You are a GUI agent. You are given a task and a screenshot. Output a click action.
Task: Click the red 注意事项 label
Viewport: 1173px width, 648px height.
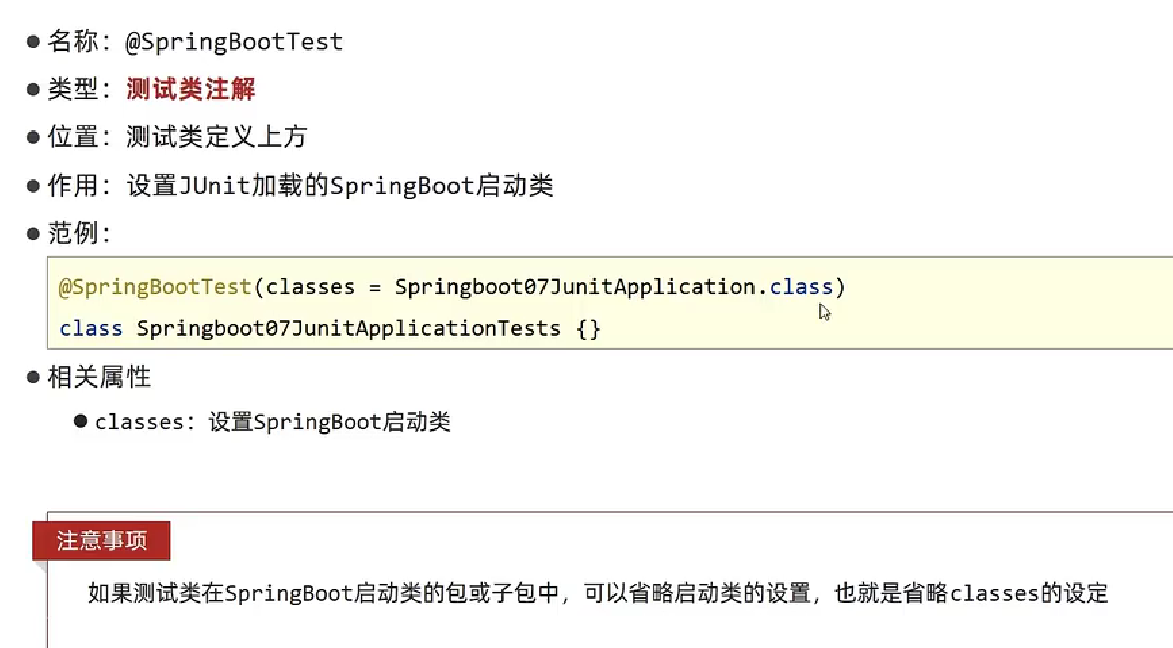tap(102, 541)
